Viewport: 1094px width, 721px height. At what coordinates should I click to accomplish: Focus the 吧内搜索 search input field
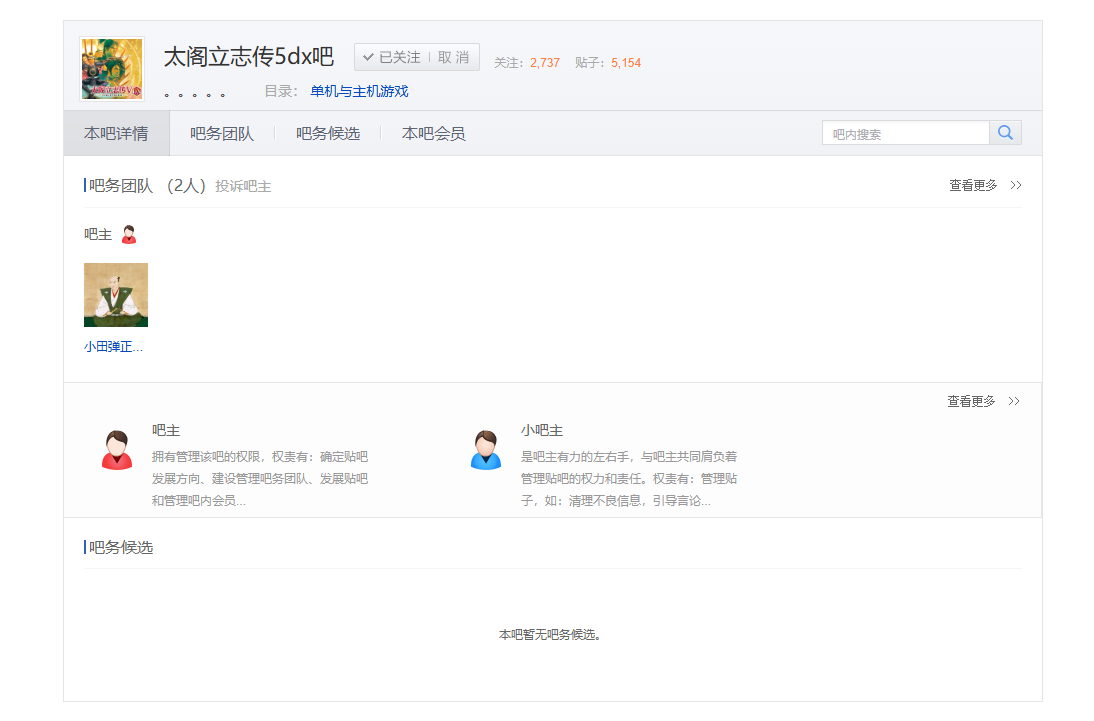click(x=906, y=133)
